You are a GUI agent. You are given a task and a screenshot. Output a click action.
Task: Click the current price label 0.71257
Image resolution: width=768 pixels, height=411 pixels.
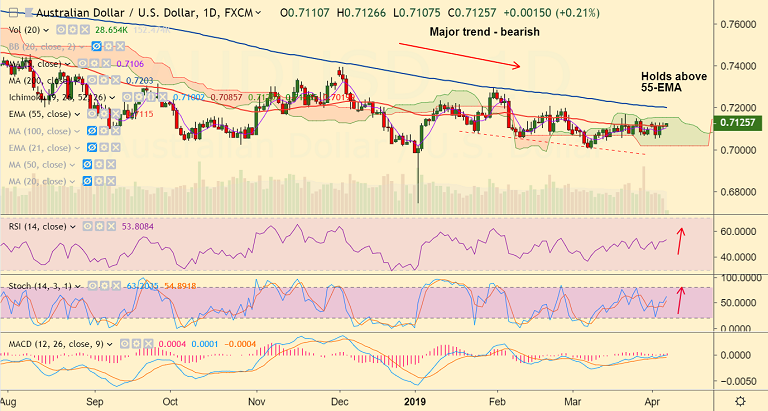coord(738,122)
